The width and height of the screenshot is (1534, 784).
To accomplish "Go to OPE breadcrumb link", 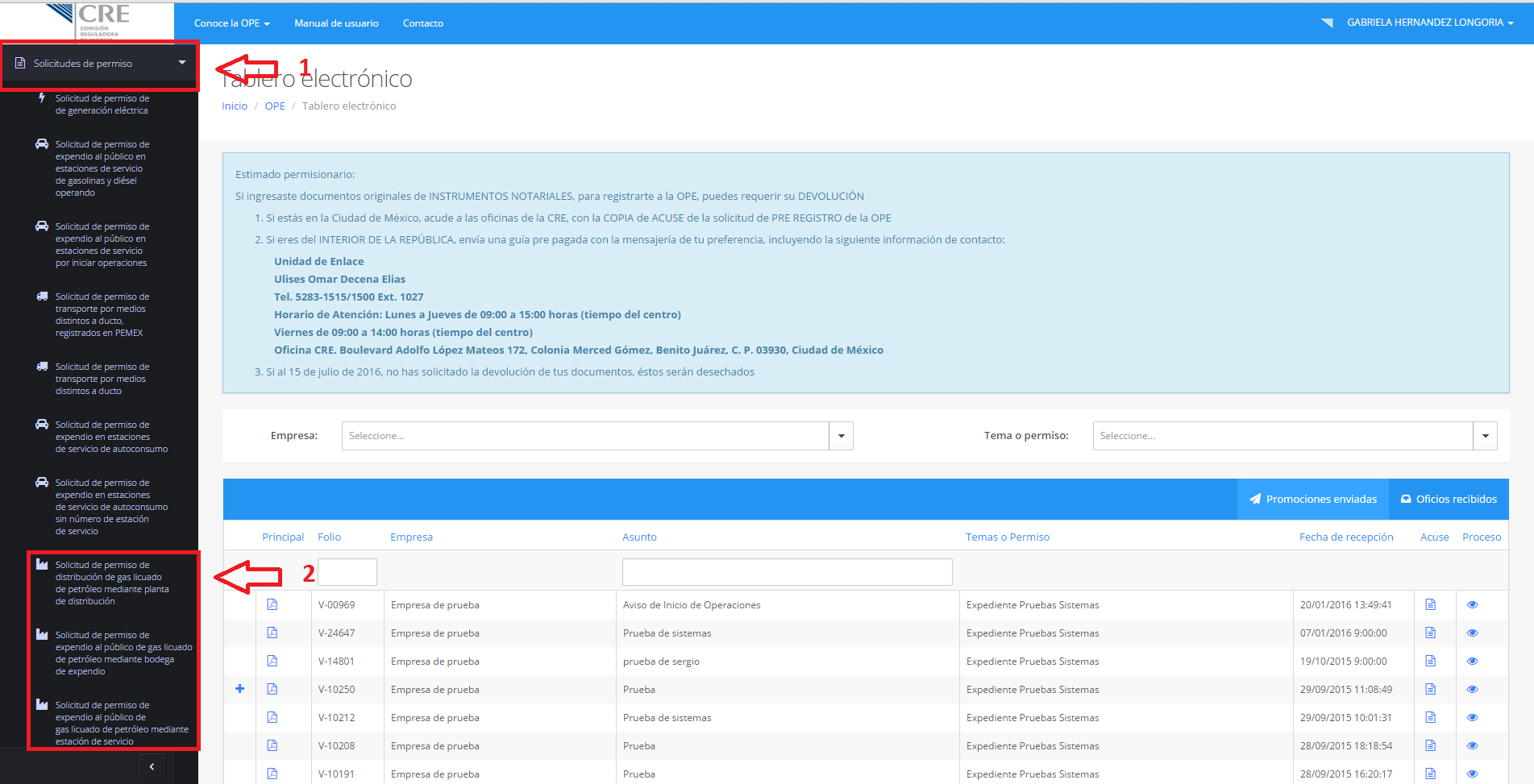I will [x=275, y=106].
